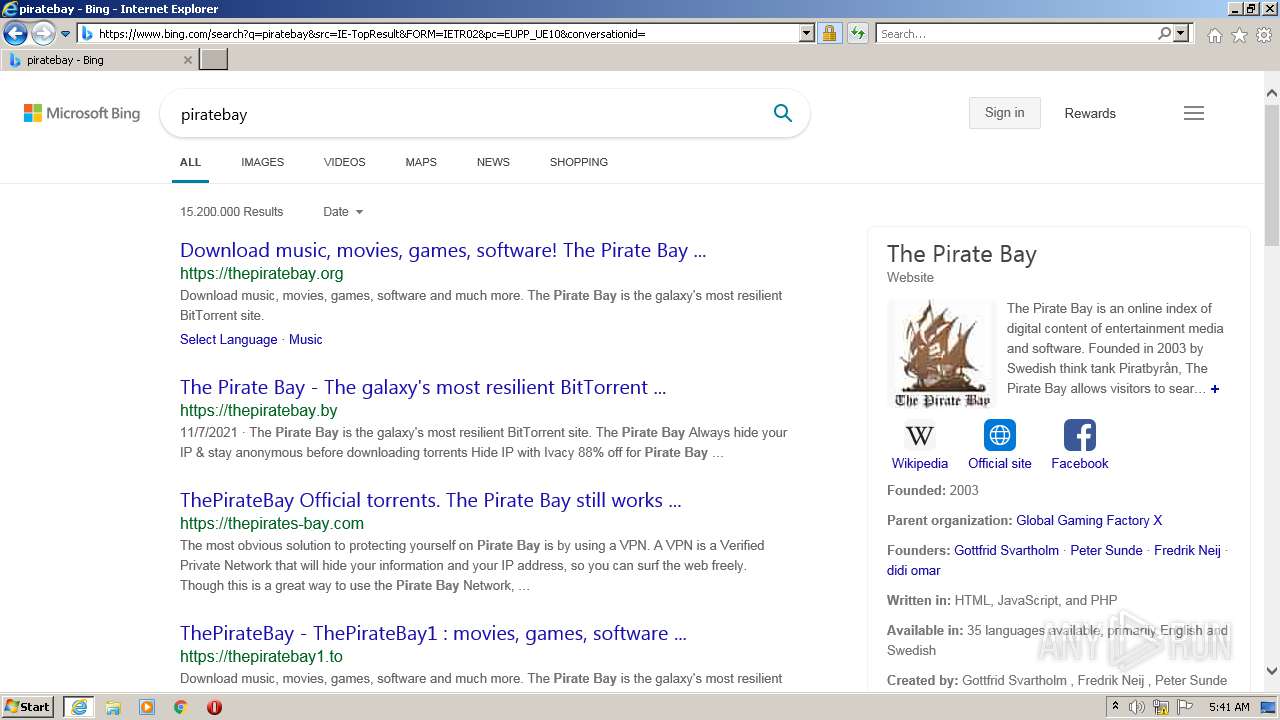Click the Sign in button
This screenshot has height=720, width=1280.
click(x=1004, y=113)
